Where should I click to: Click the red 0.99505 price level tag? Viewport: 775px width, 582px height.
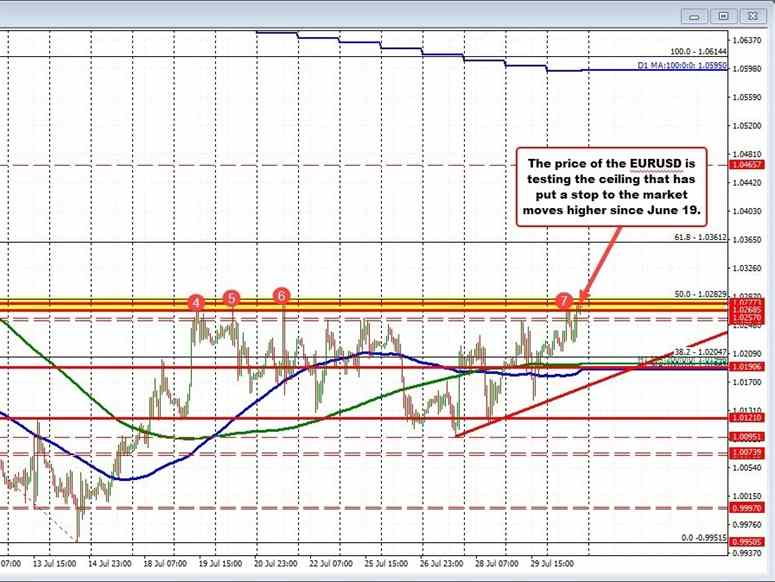pos(747,541)
